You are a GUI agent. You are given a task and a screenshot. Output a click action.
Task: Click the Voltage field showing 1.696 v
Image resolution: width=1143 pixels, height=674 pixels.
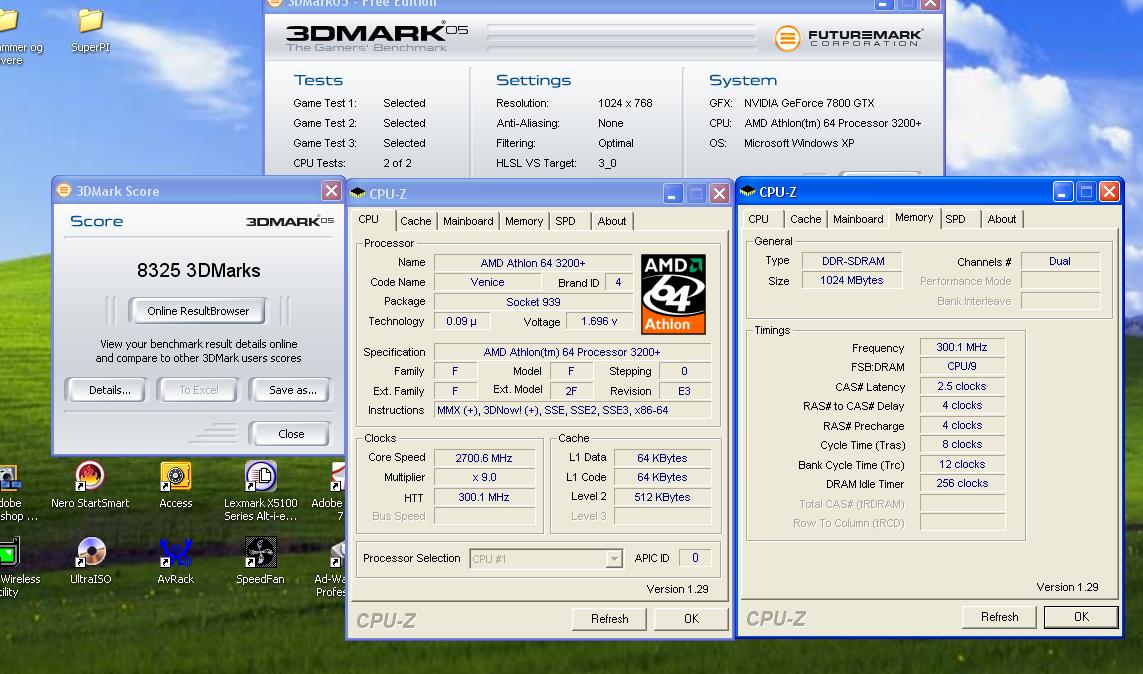598,321
